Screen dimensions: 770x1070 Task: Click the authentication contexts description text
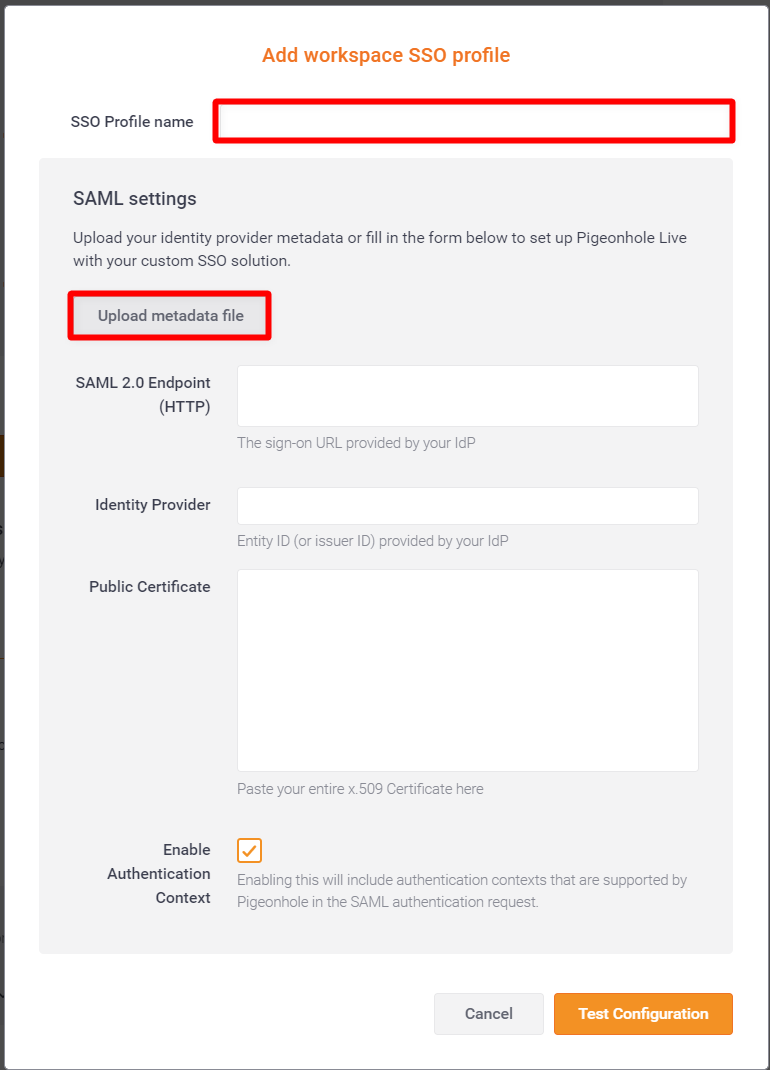462,890
